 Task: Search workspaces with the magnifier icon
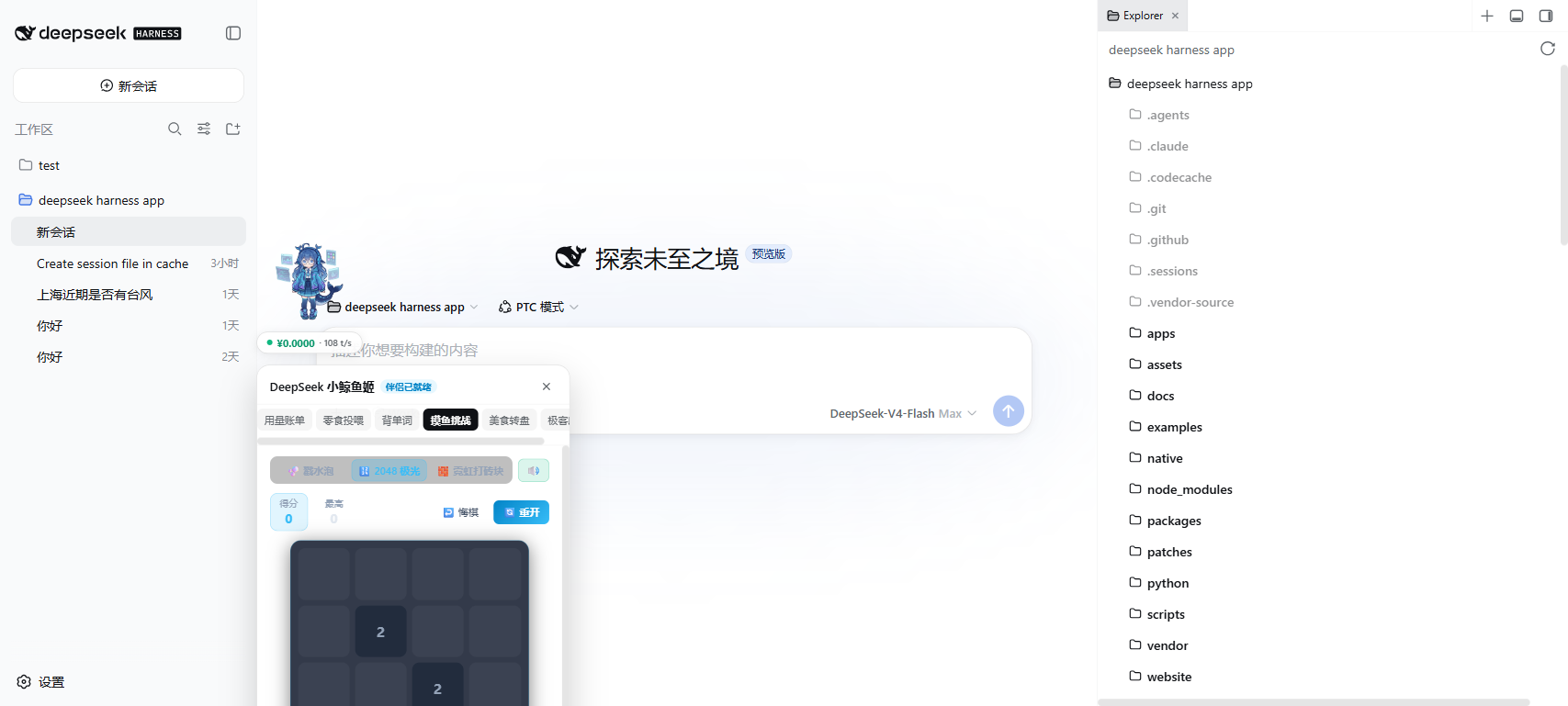tap(175, 129)
